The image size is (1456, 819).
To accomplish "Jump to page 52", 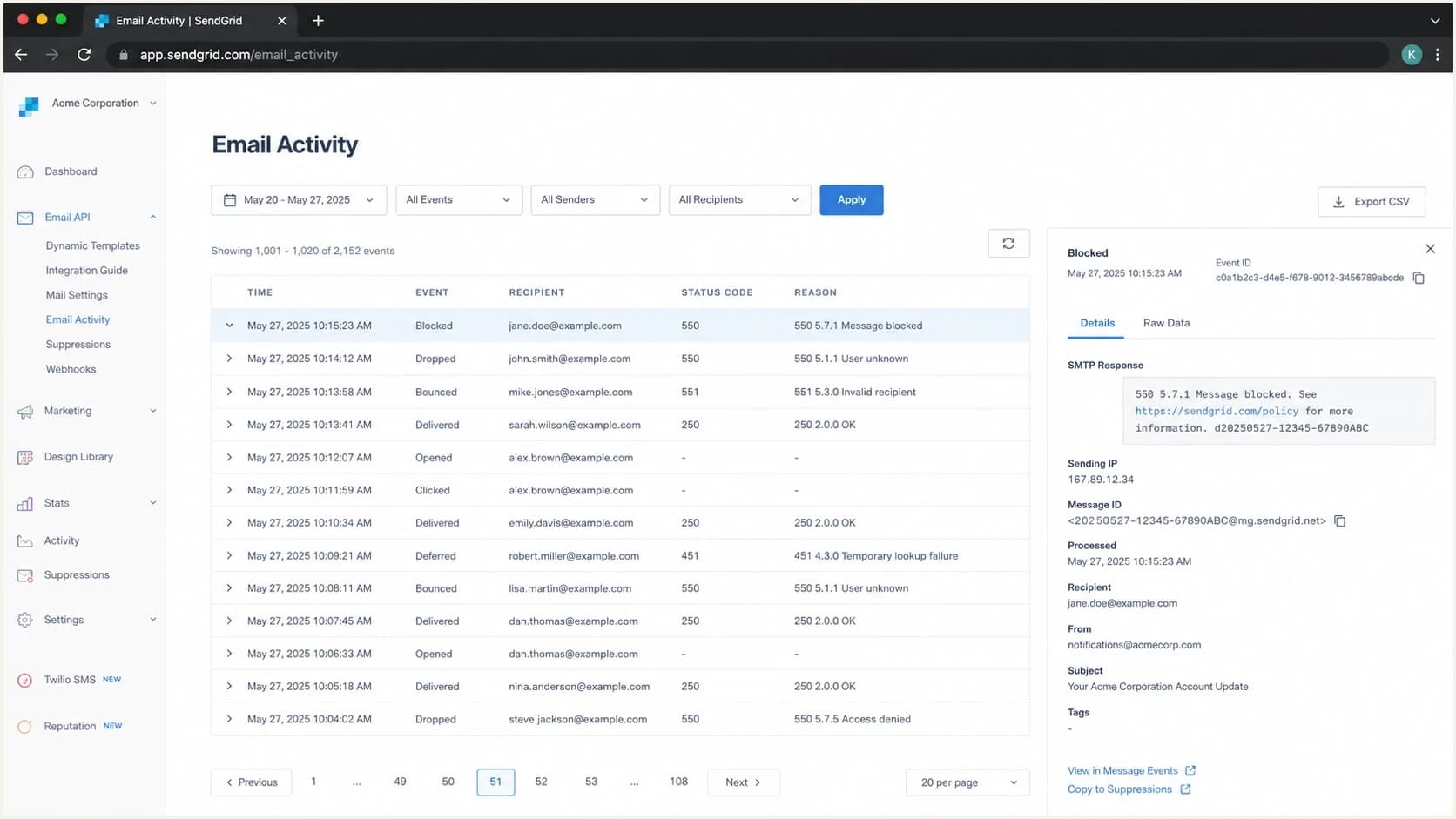I will tap(541, 782).
